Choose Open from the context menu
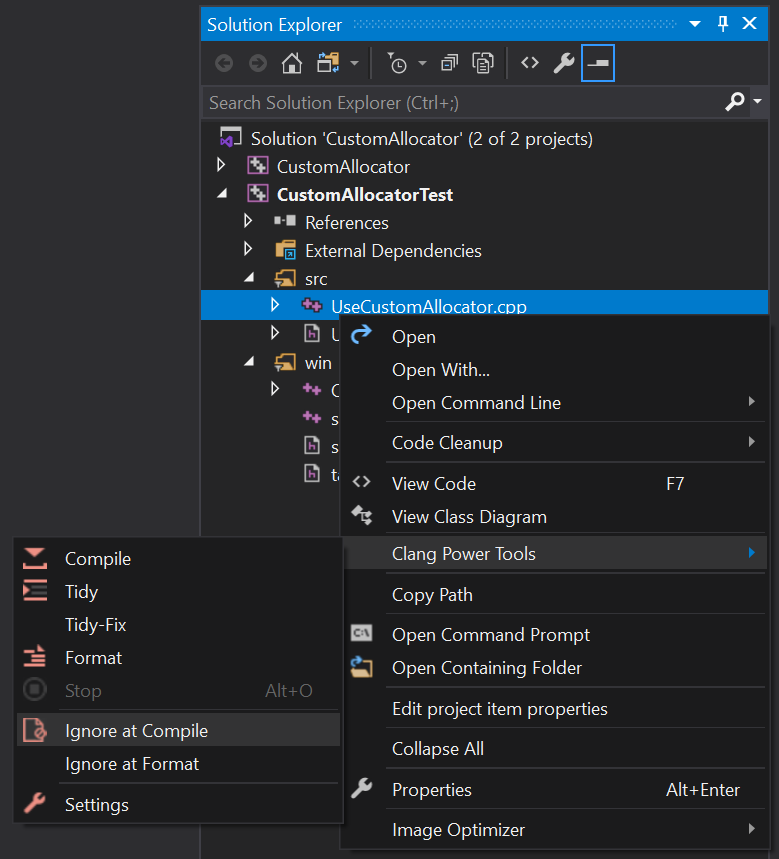 [x=553, y=336]
